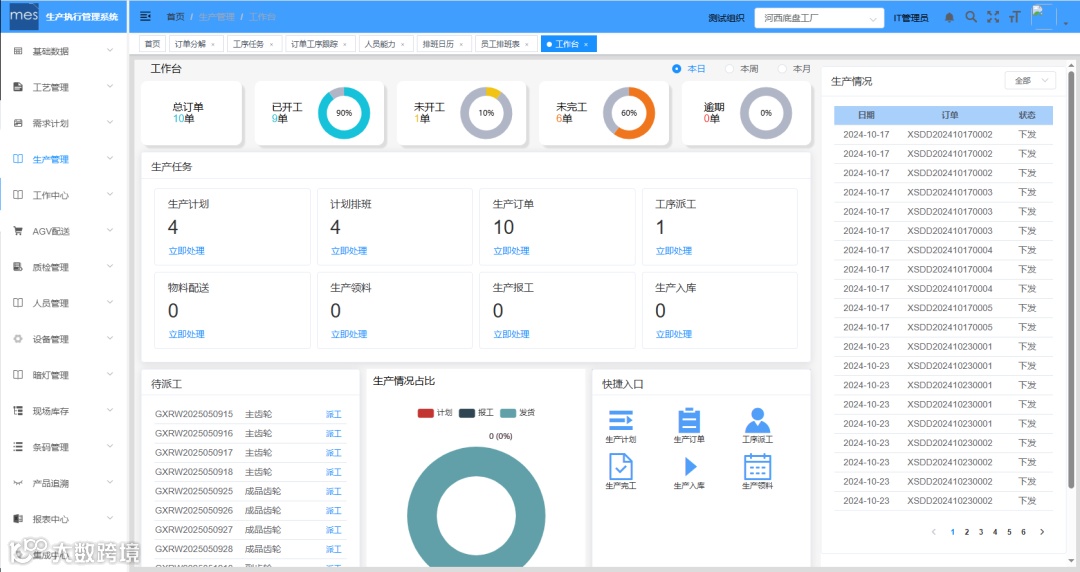Viewport: 1080px width, 572px height.
Task: Toggle the 计划 legend in chart
Action: coord(435,413)
